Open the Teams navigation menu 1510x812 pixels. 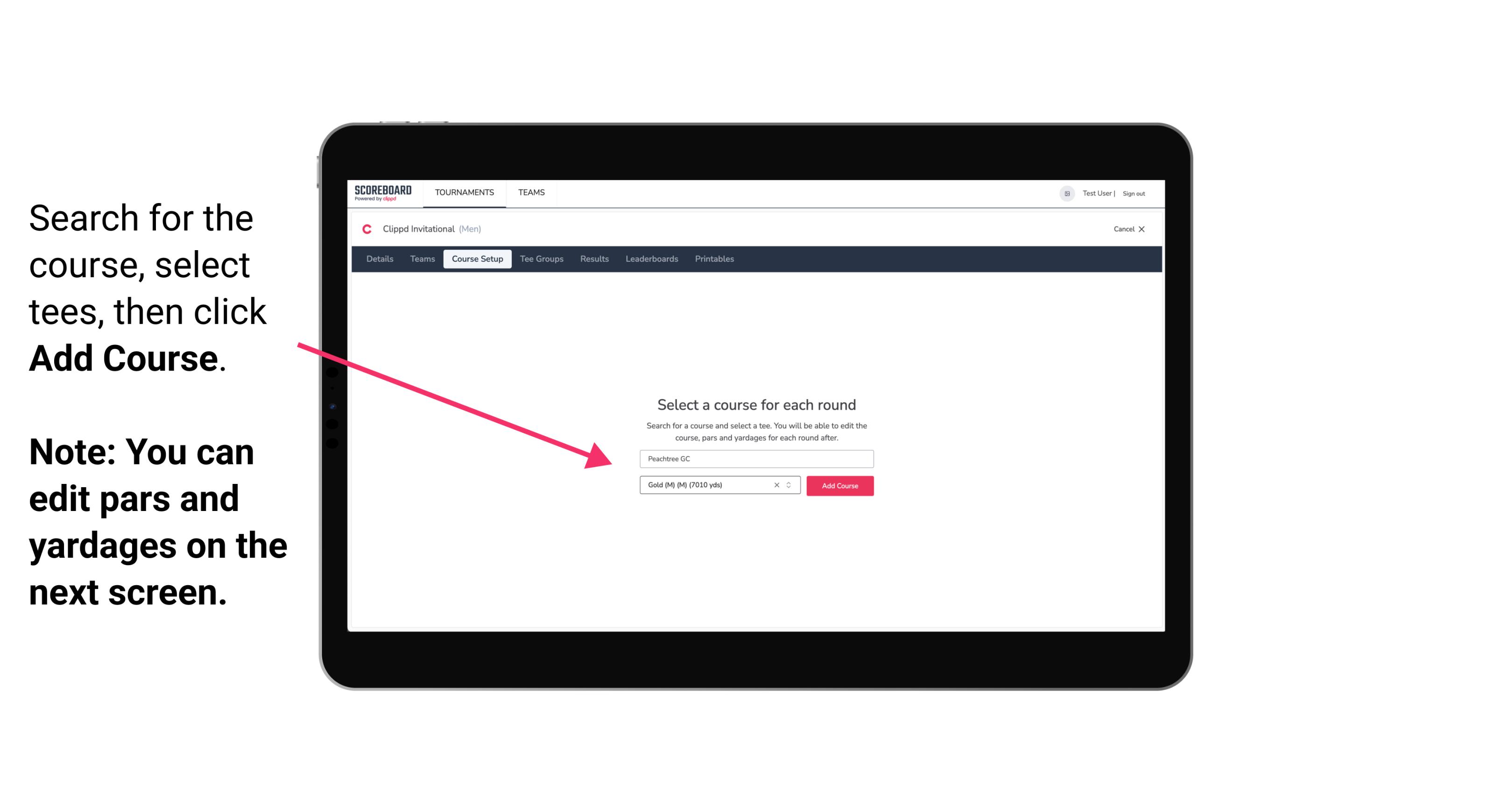point(529,192)
